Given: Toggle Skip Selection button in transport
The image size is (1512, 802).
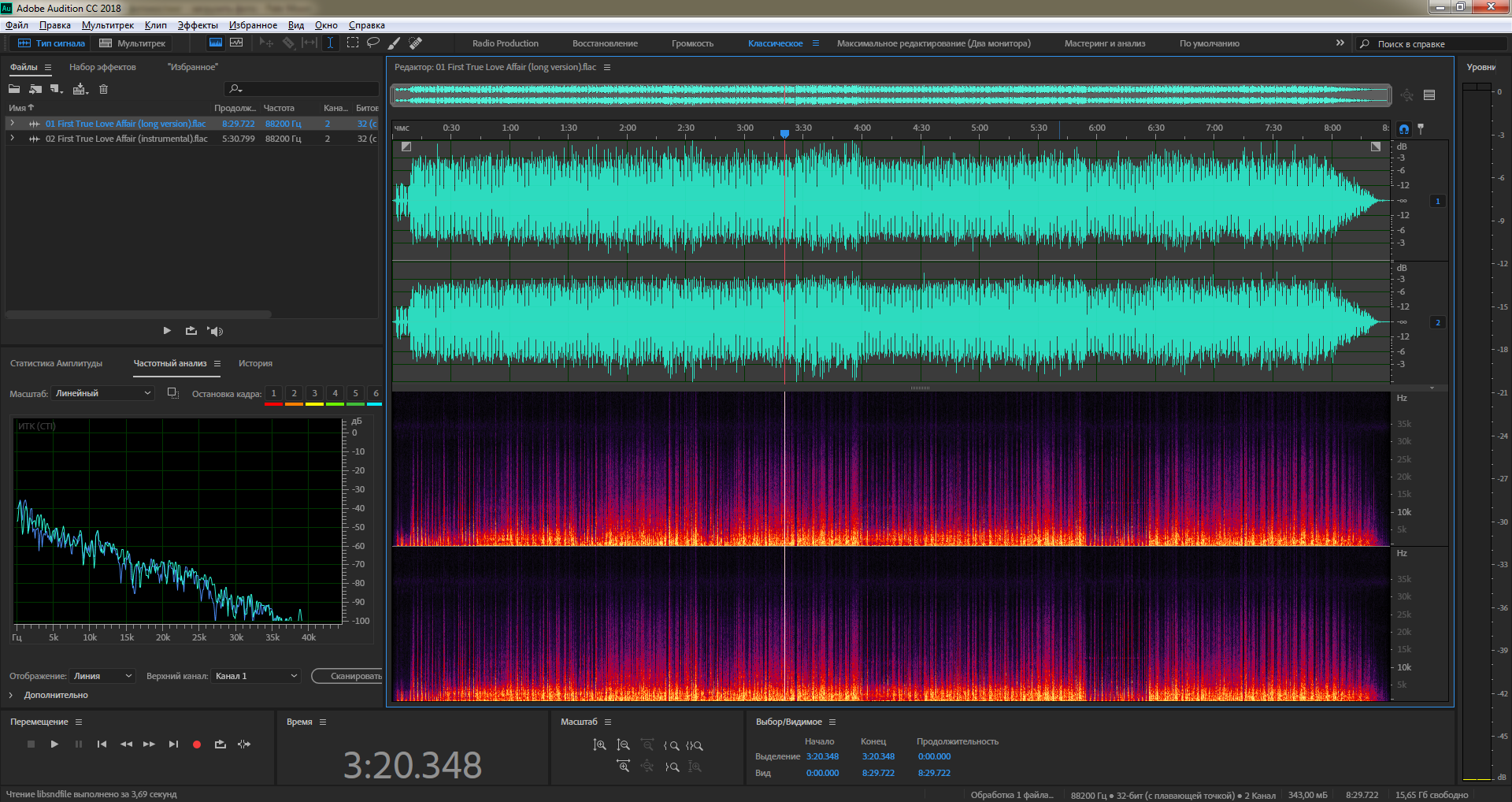Looking at the screenshot, I should pos(244,744).
